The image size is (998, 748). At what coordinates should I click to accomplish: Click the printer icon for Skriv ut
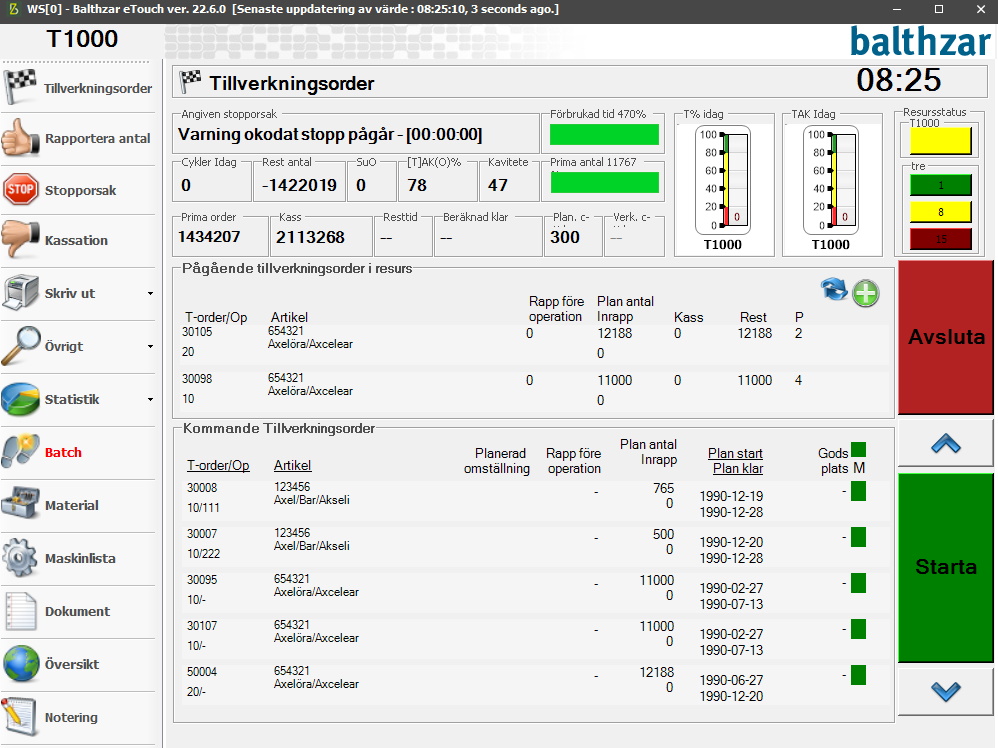point(20,293)
